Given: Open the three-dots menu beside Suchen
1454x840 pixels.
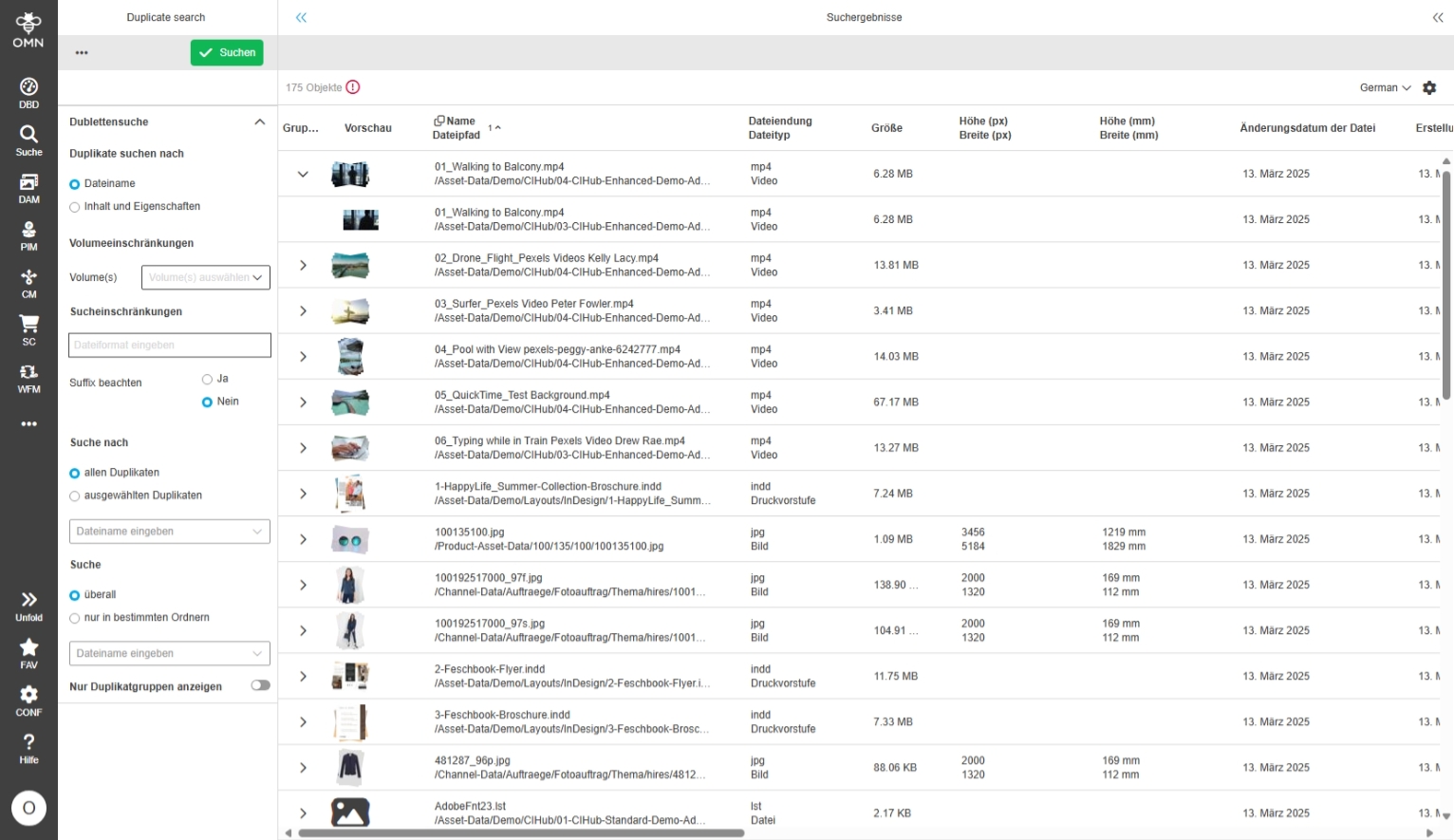Looking at the screenshot, I should coord(82,53).
